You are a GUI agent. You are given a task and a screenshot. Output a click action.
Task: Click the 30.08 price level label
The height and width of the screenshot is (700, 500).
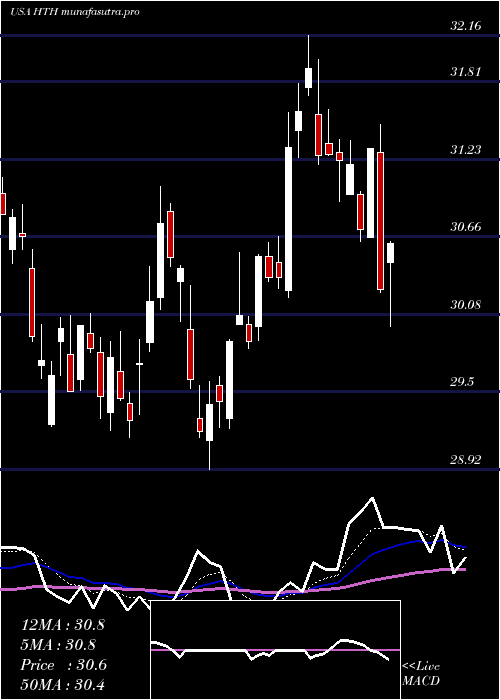pos(466,305)
